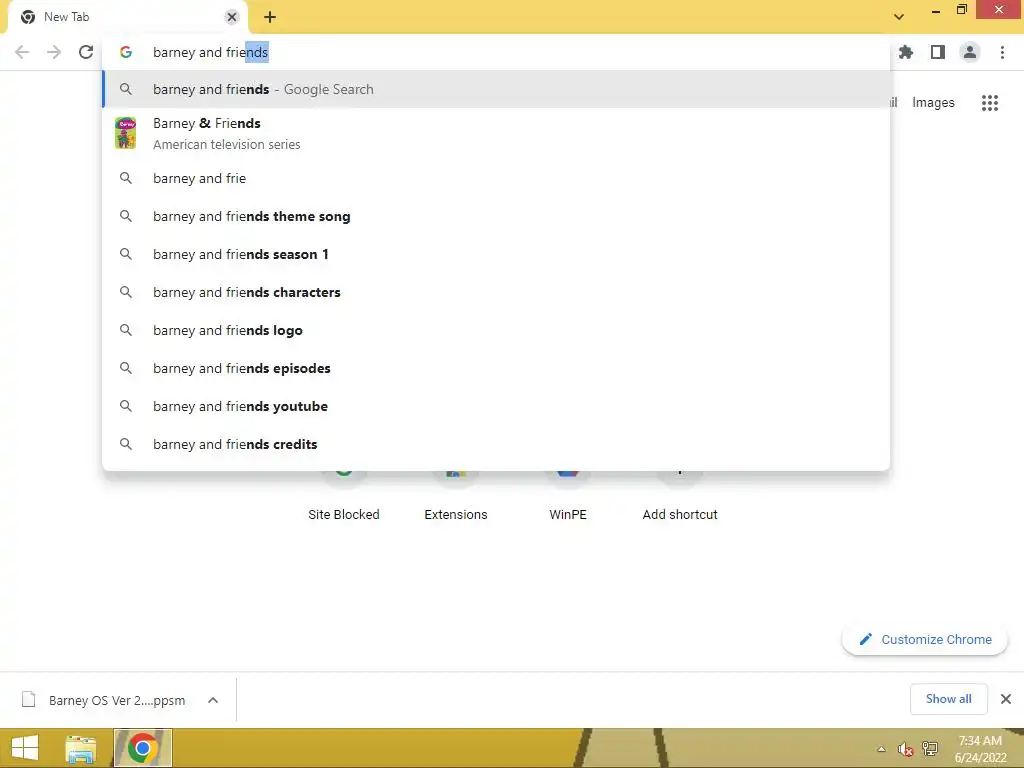Open File Explorer from the taskbar
1024x768 pixels.
tap(81, 748)
